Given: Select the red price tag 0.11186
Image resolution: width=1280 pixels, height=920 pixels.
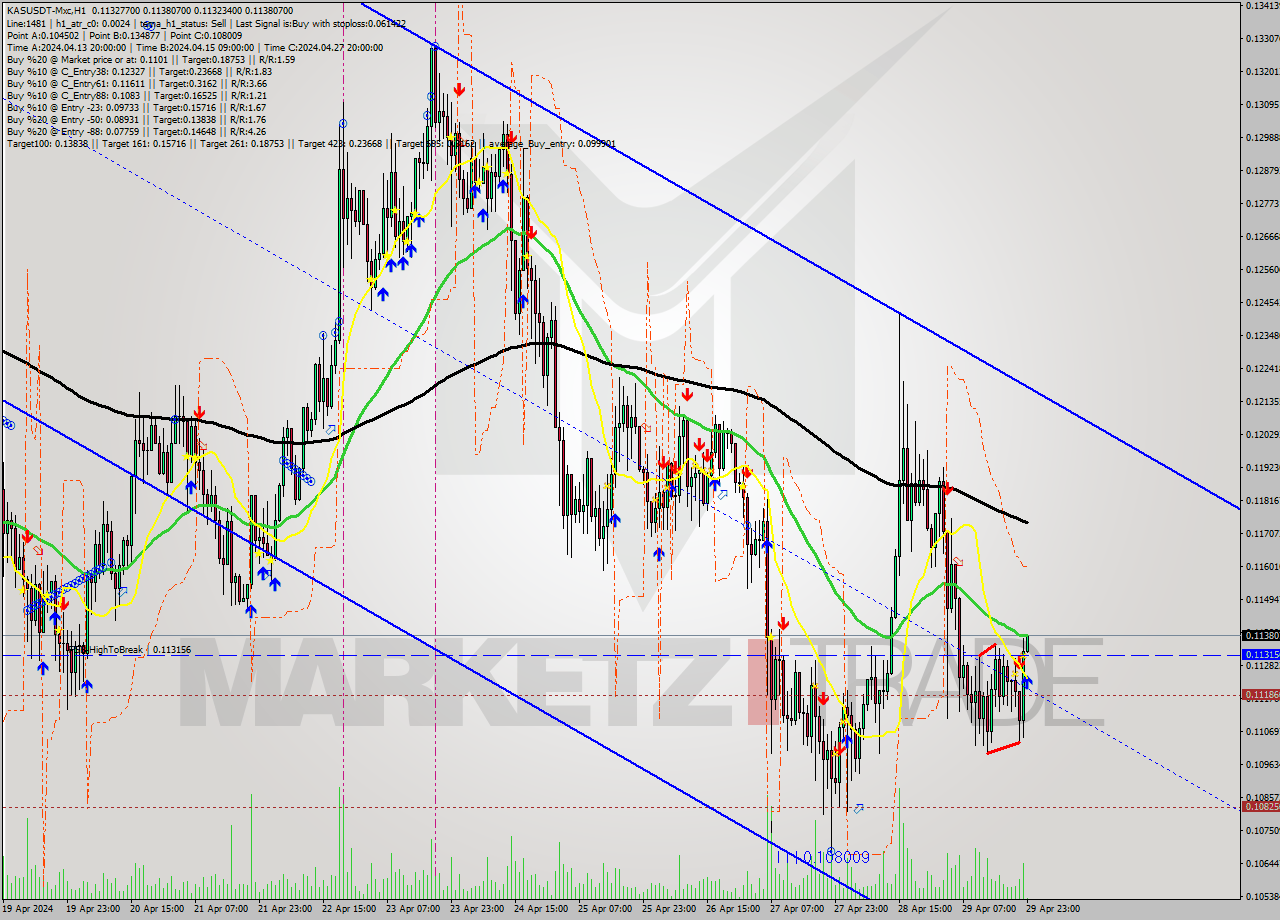Looking at the screenshot, I should point(1260,694).
